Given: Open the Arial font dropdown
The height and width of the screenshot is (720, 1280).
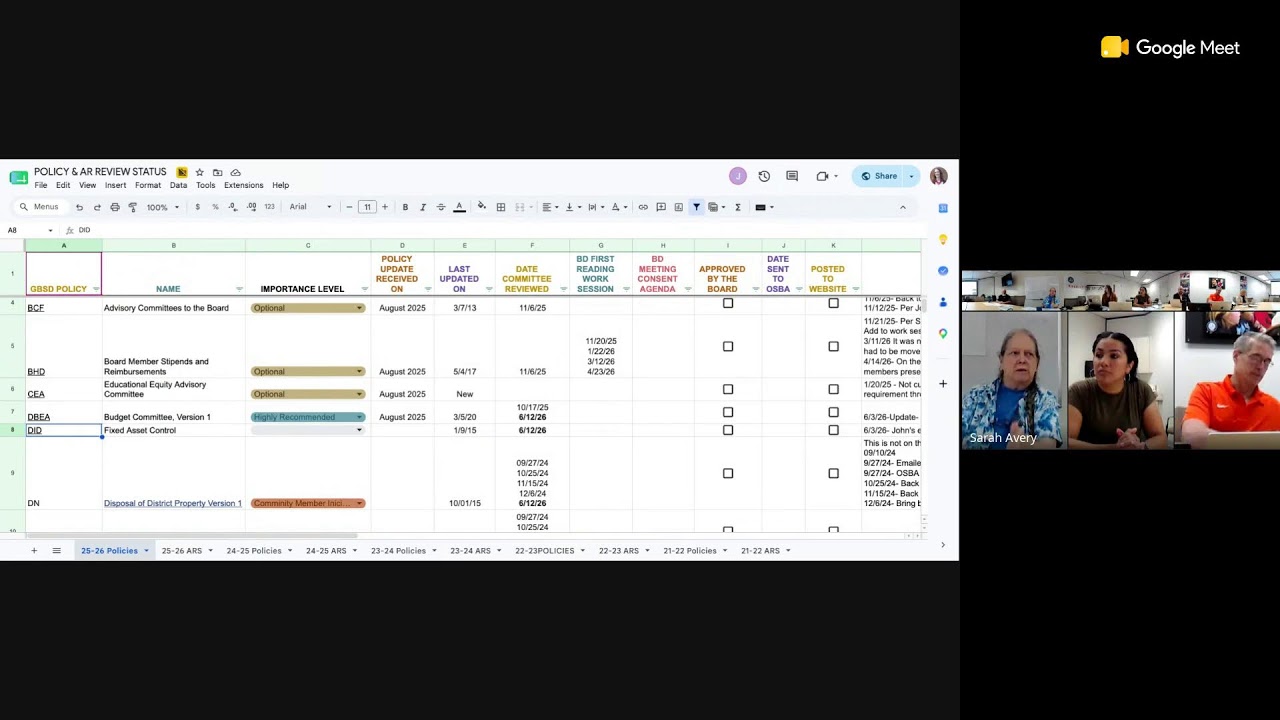Looking at the screenshot, I should [310, 207].
